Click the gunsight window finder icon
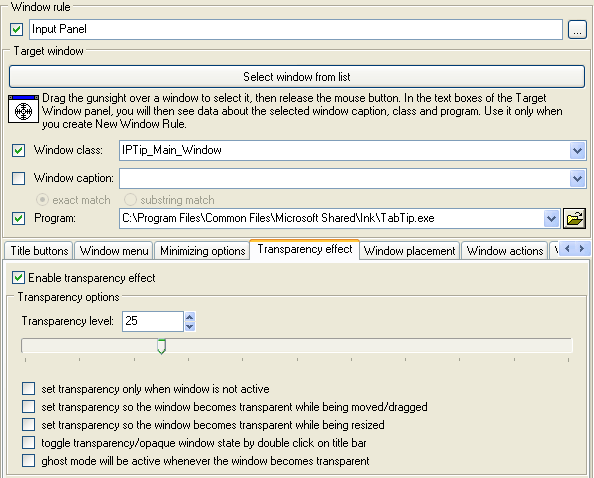Screen dimensions: 594x478 click(23, 109)
